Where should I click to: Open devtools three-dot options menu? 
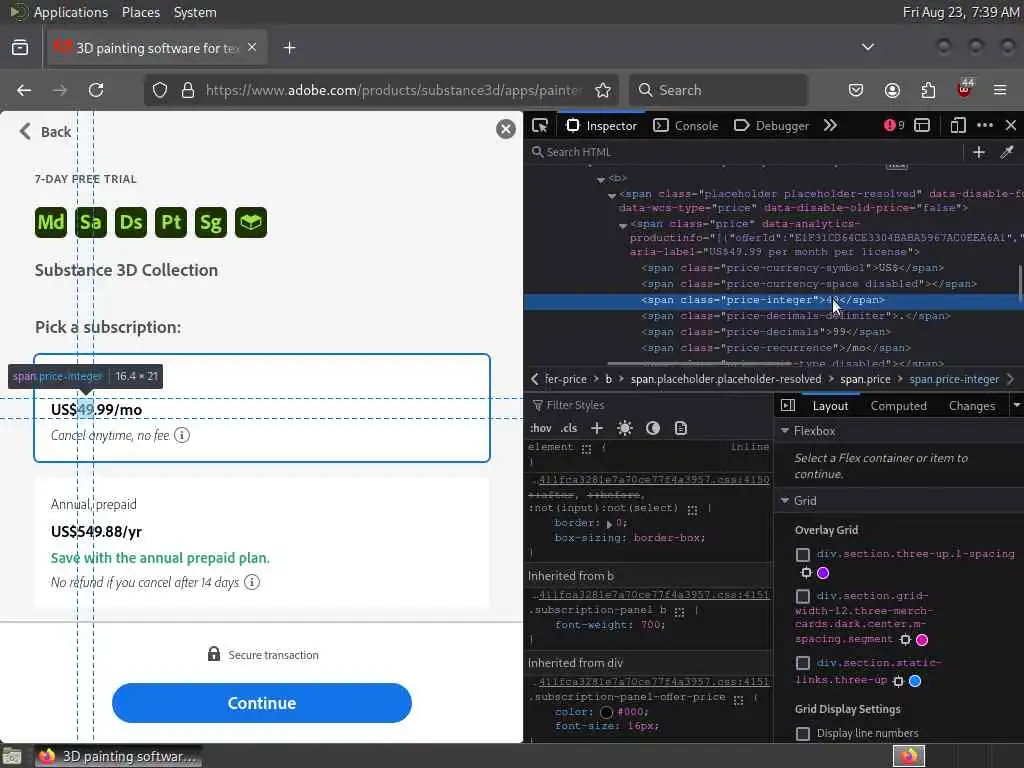point(985,125)
